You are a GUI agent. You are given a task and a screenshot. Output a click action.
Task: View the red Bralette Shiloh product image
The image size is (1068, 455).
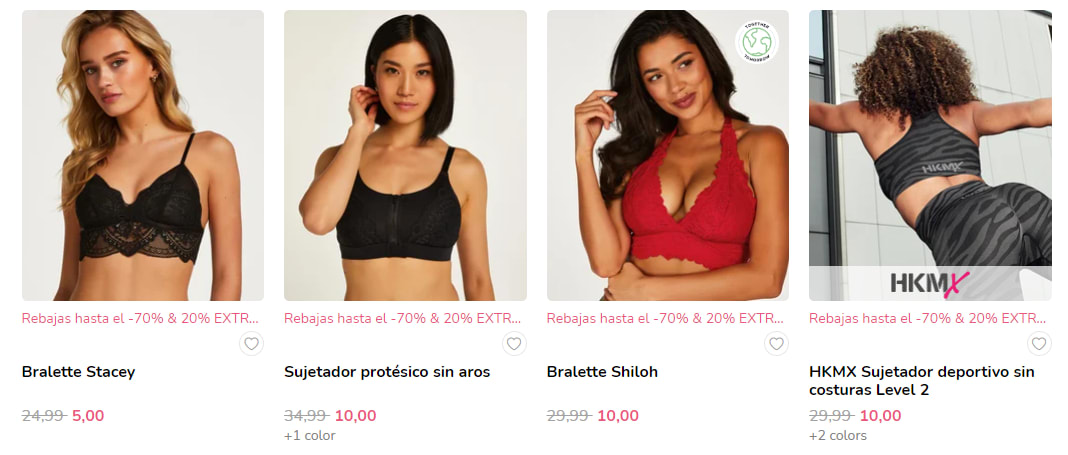pyautogui.click(x=668, y=155)
